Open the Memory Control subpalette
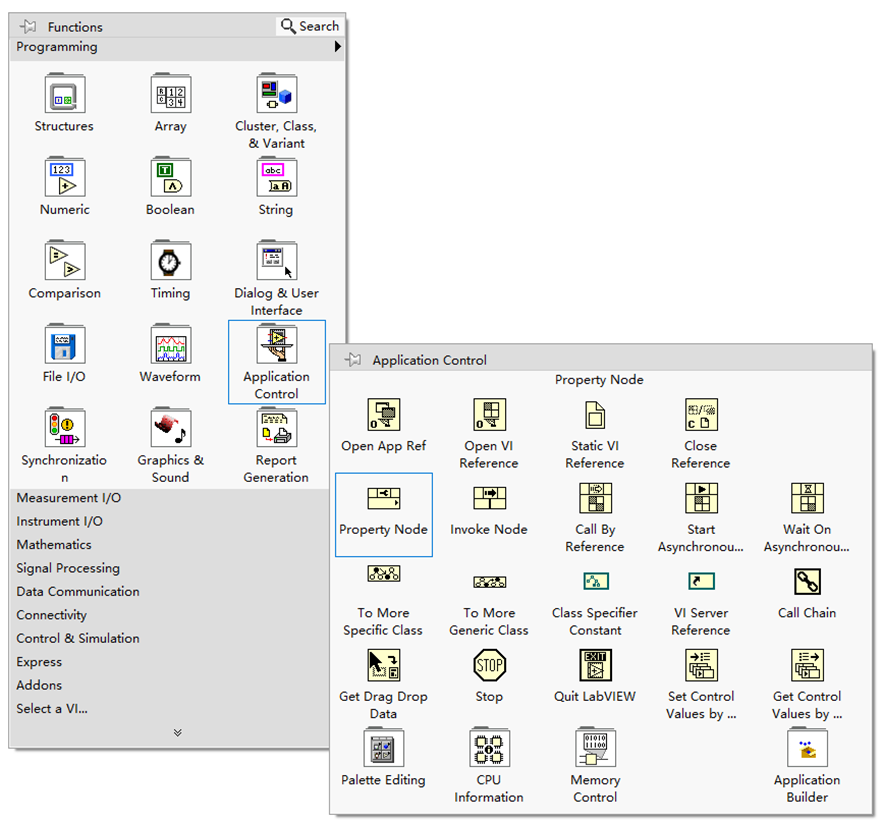 pyautogui.click(x=595, y=748)
